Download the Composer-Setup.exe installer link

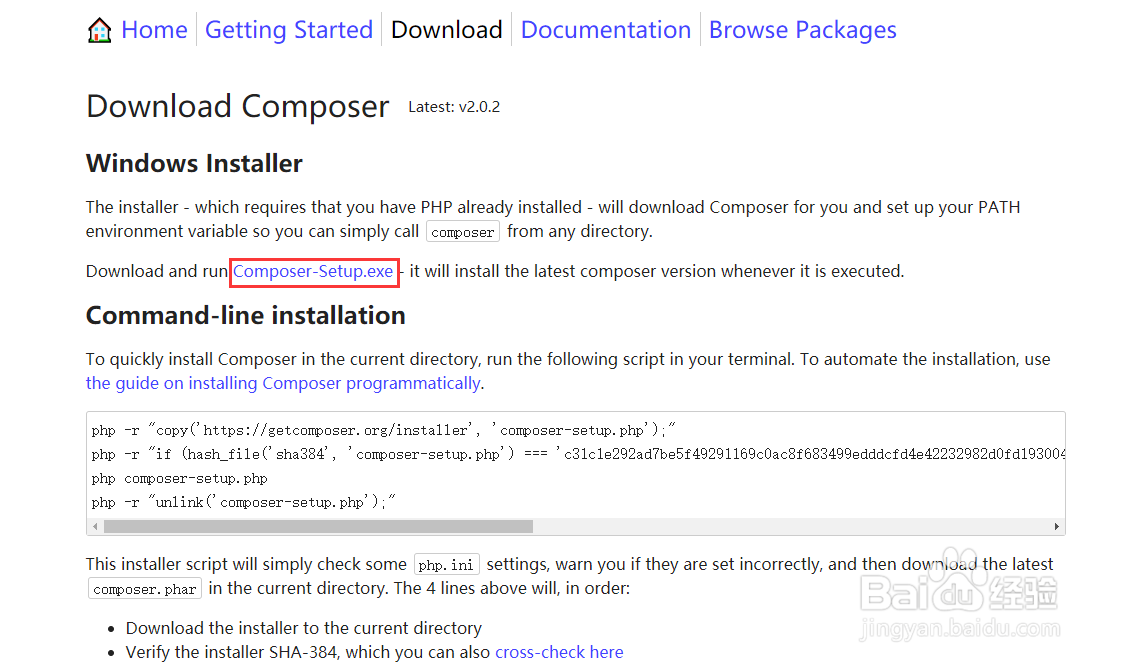pyautogui.click(x=313, y=272)
